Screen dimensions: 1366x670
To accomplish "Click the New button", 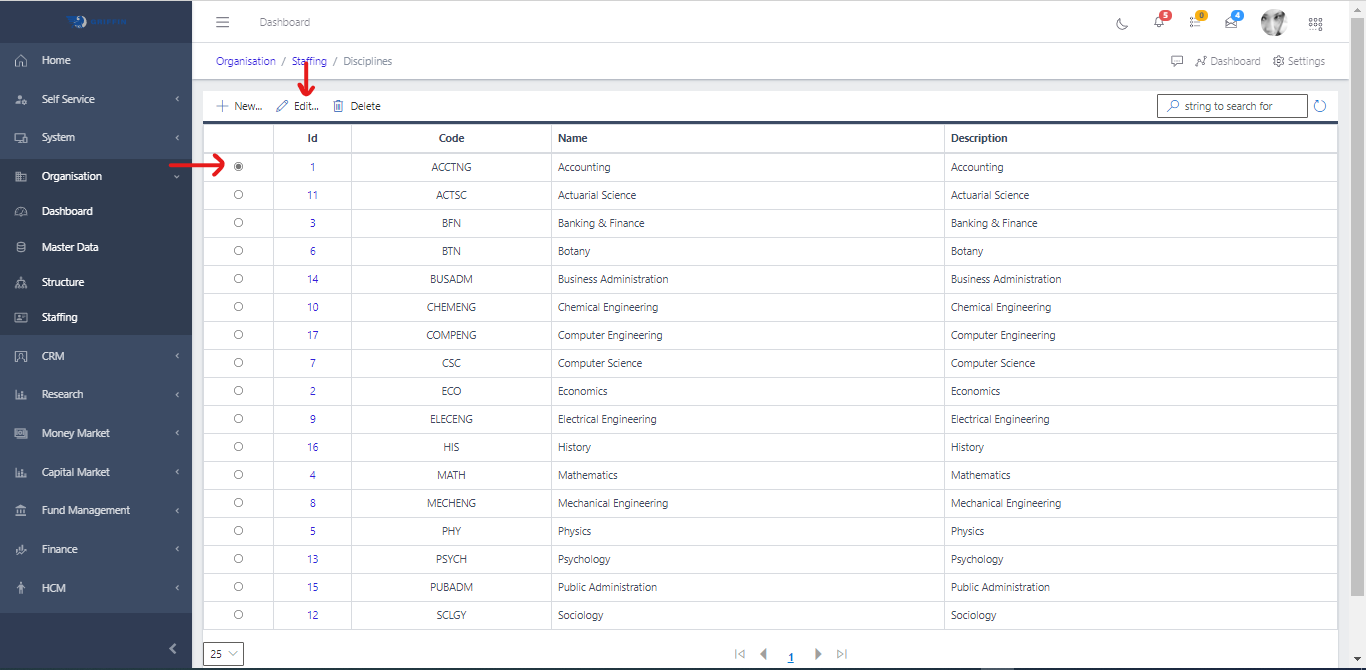I will [x=239, y=106].
